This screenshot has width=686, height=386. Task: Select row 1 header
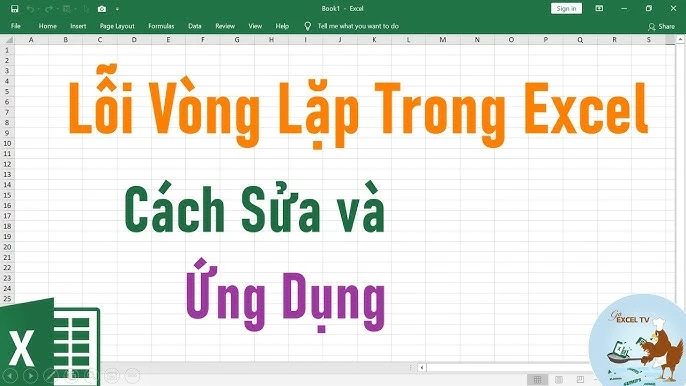click(x=7, y=50)
